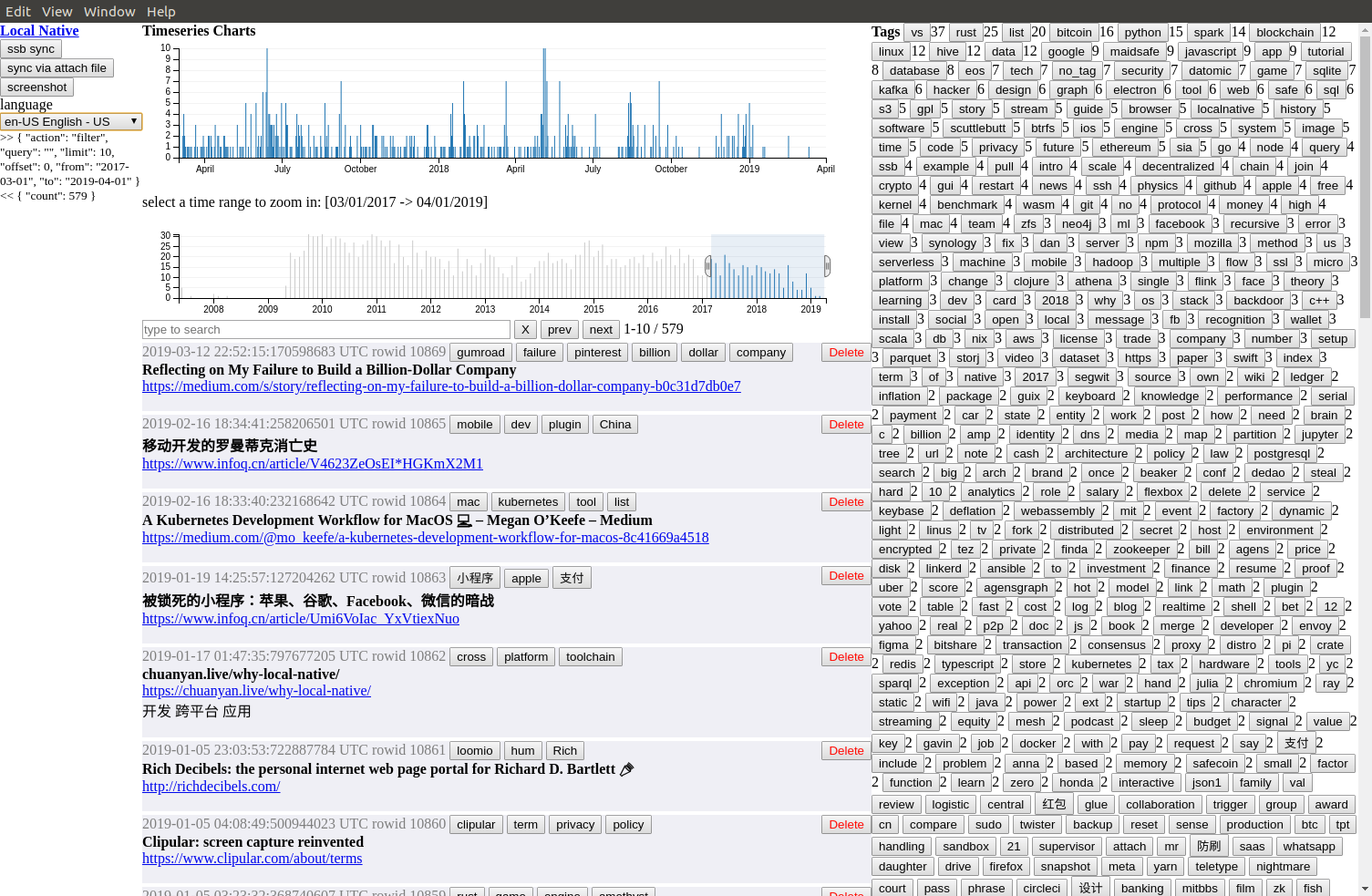Click the "next" pagination button

click(601, 329)
